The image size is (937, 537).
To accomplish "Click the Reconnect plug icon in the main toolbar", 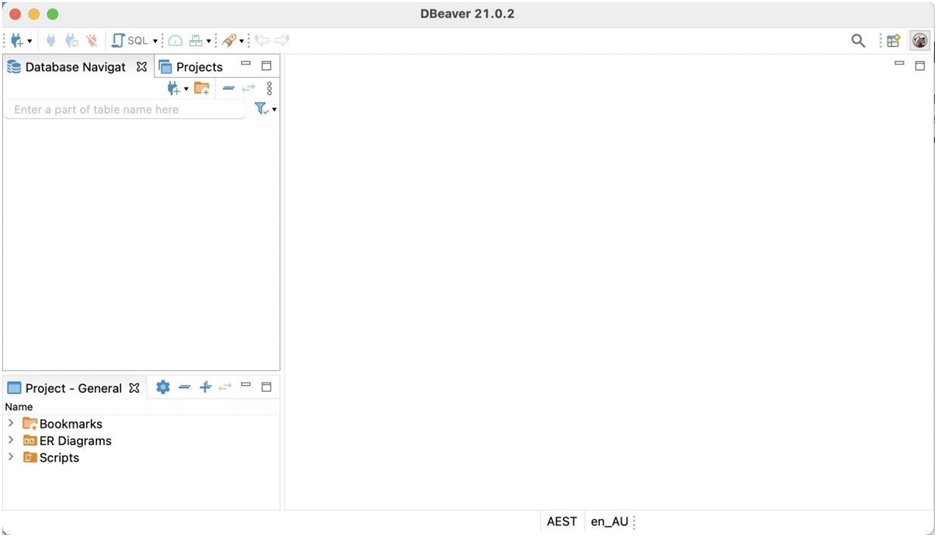I will [72, 41].
